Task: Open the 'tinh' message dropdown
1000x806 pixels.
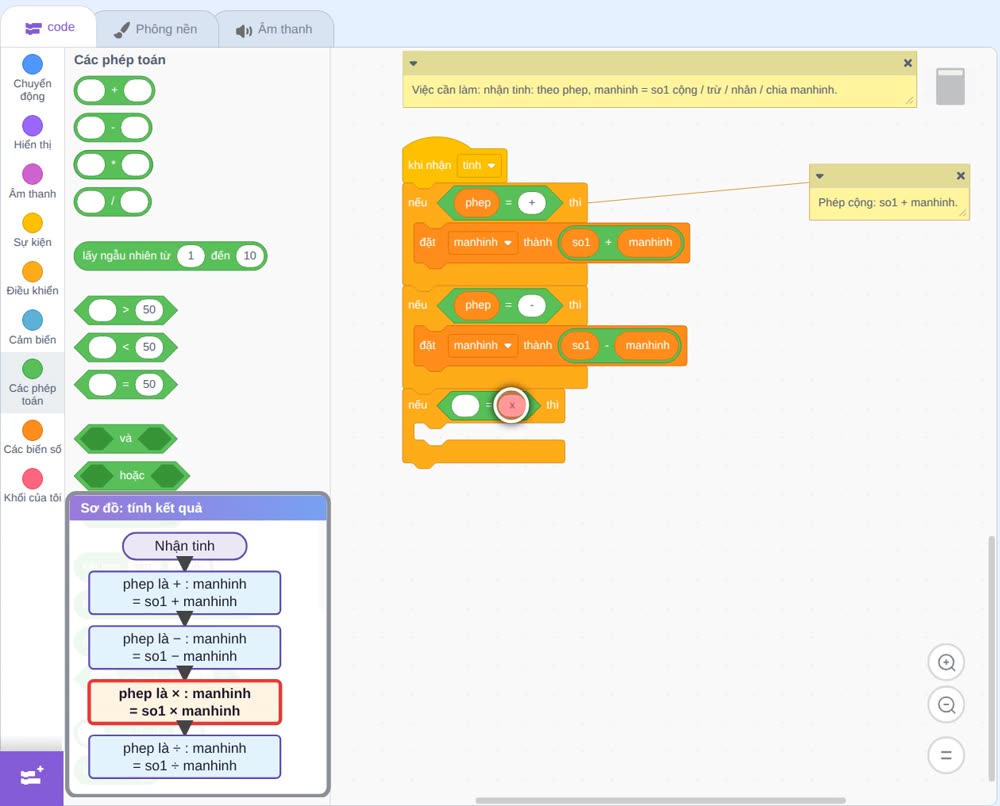Action: pos(479,165)
